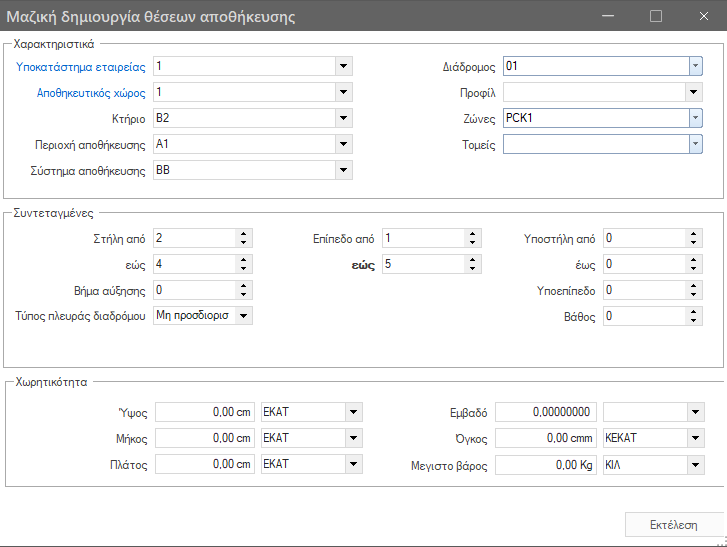Click the Βήμα αύξησης spinner arrows
The width and height of the screenshot is (727, 547).
243,290
